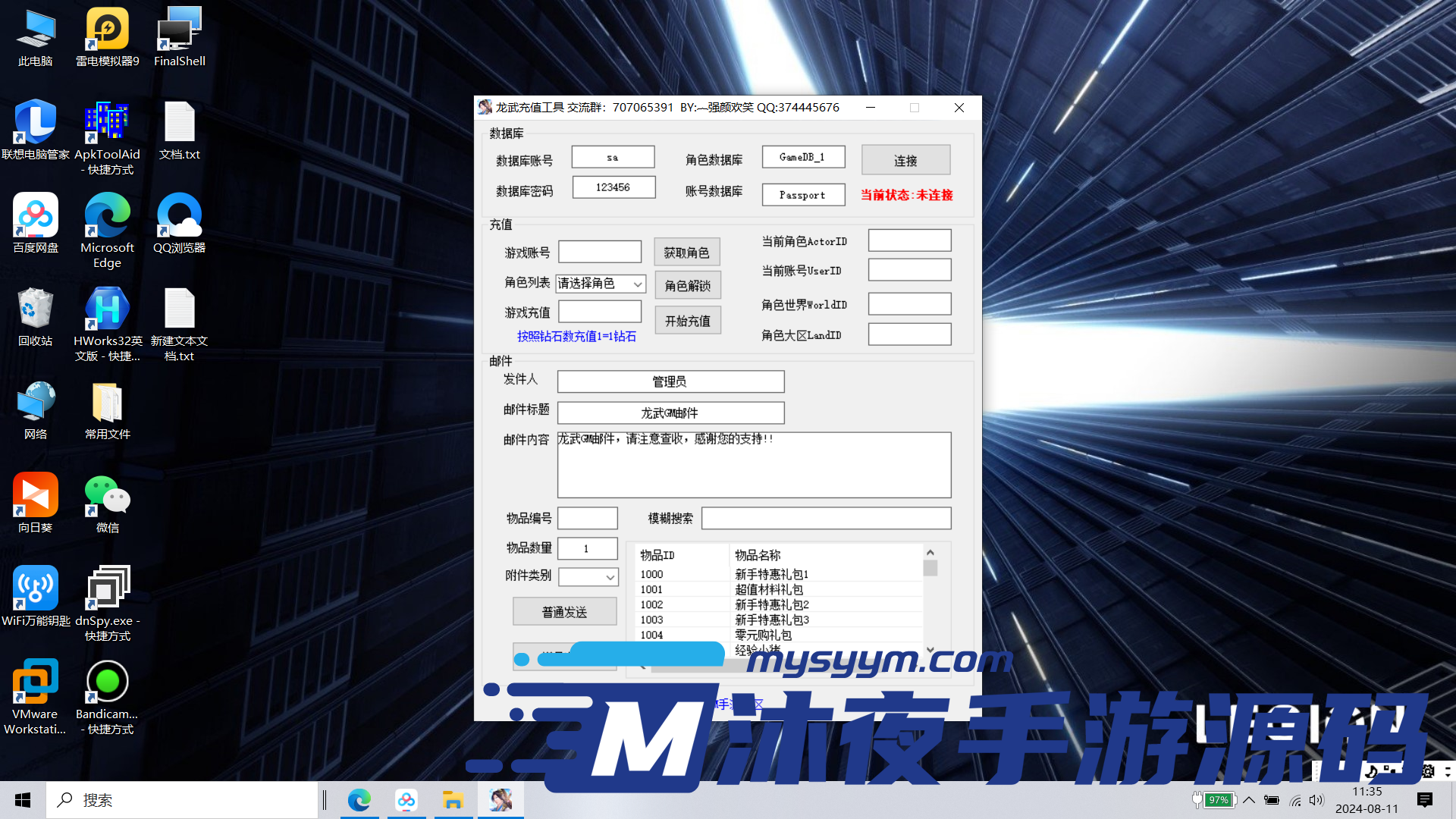This screenshot has width=1456, height=819.
Task: Open 微信 WeChat desktop icon
Action: point(107,503)
